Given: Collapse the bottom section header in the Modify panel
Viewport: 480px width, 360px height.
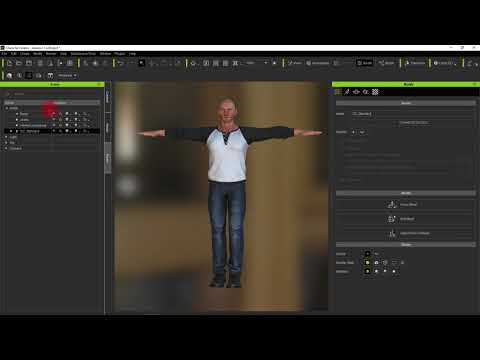Looking at the screenshot, I should click(406, 245).
